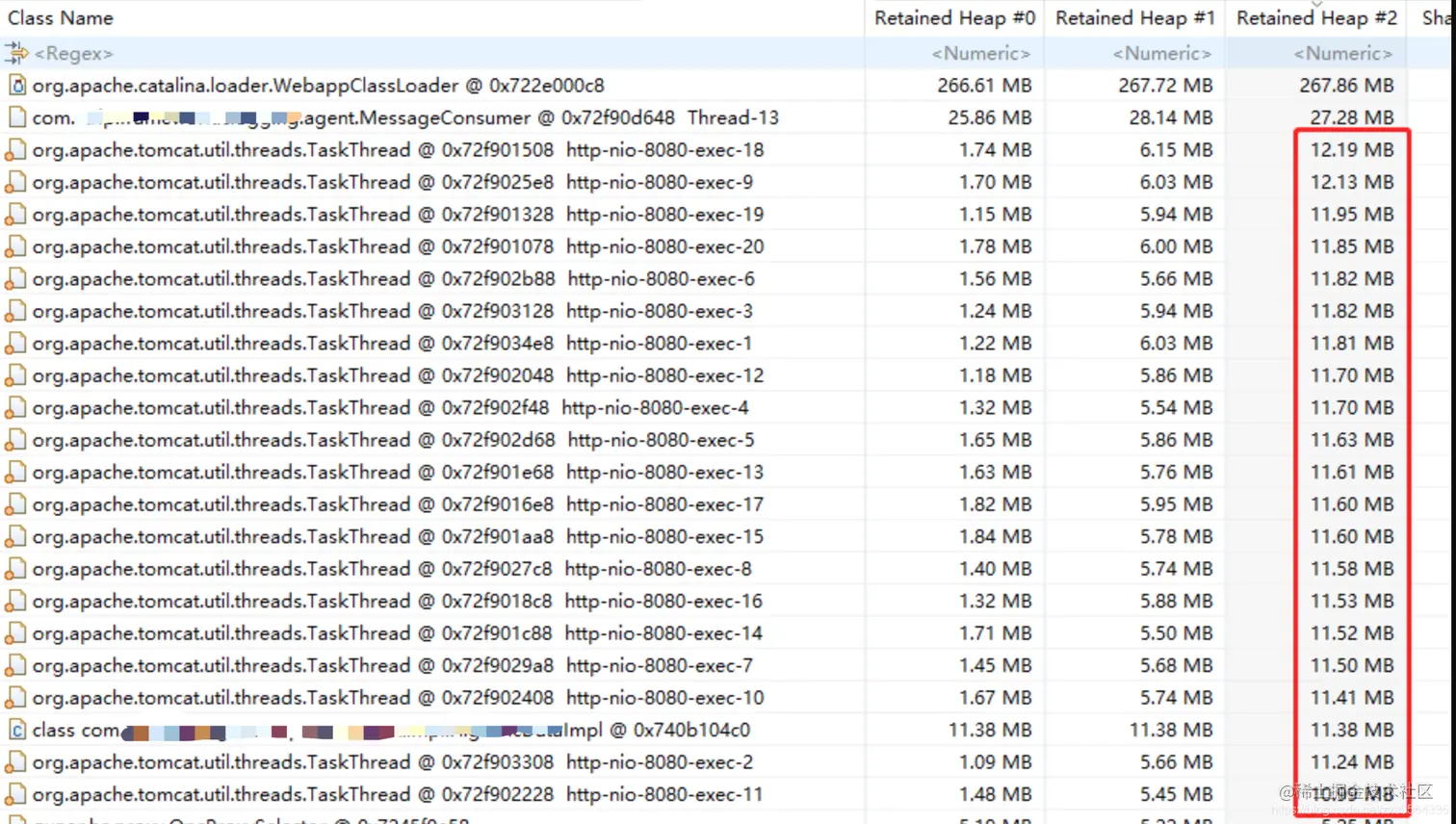Click the thread icon for http-nio-8080-exec-19
The height and width of the screenshot is (824, 1456).
(15, 215)
